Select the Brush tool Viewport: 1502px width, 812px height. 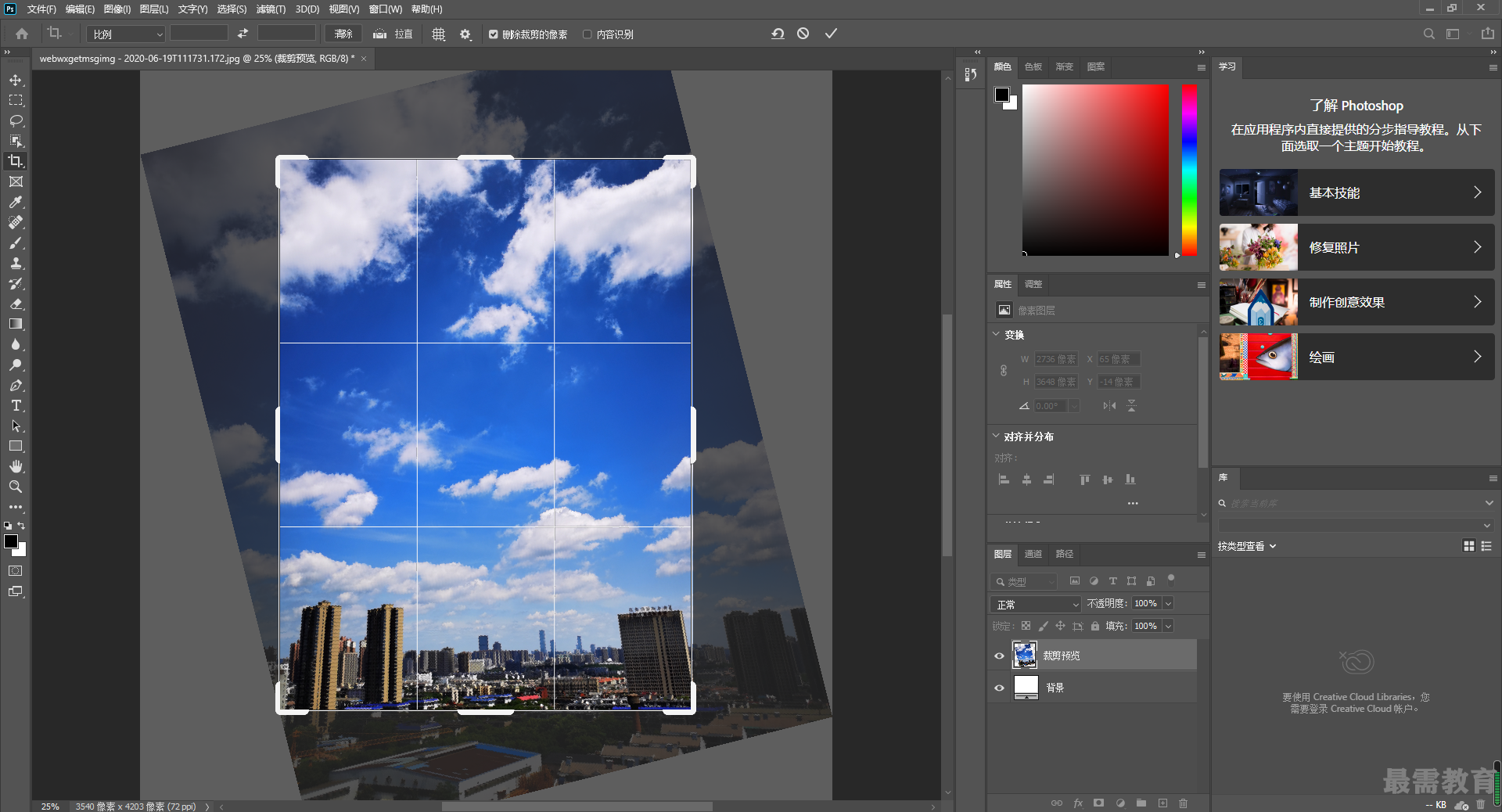(x=16, y=243)
